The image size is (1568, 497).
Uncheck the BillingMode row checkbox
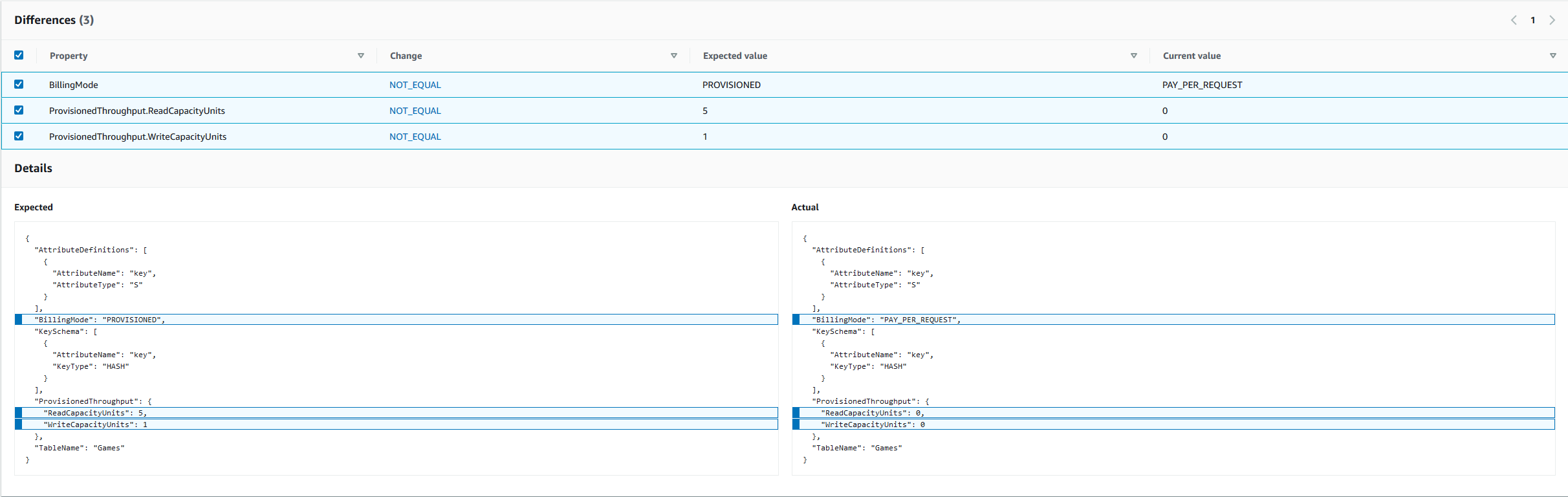19,84
